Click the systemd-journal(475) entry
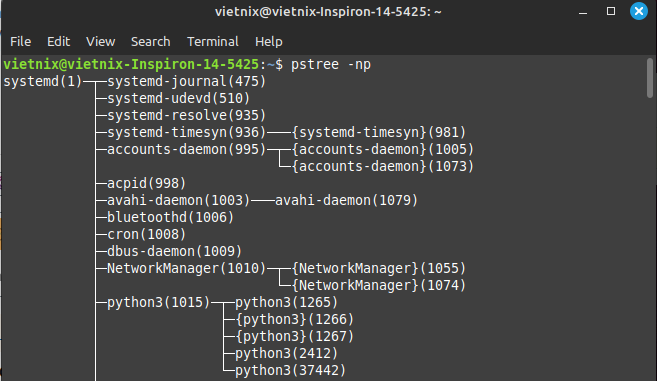 [186, 81]
